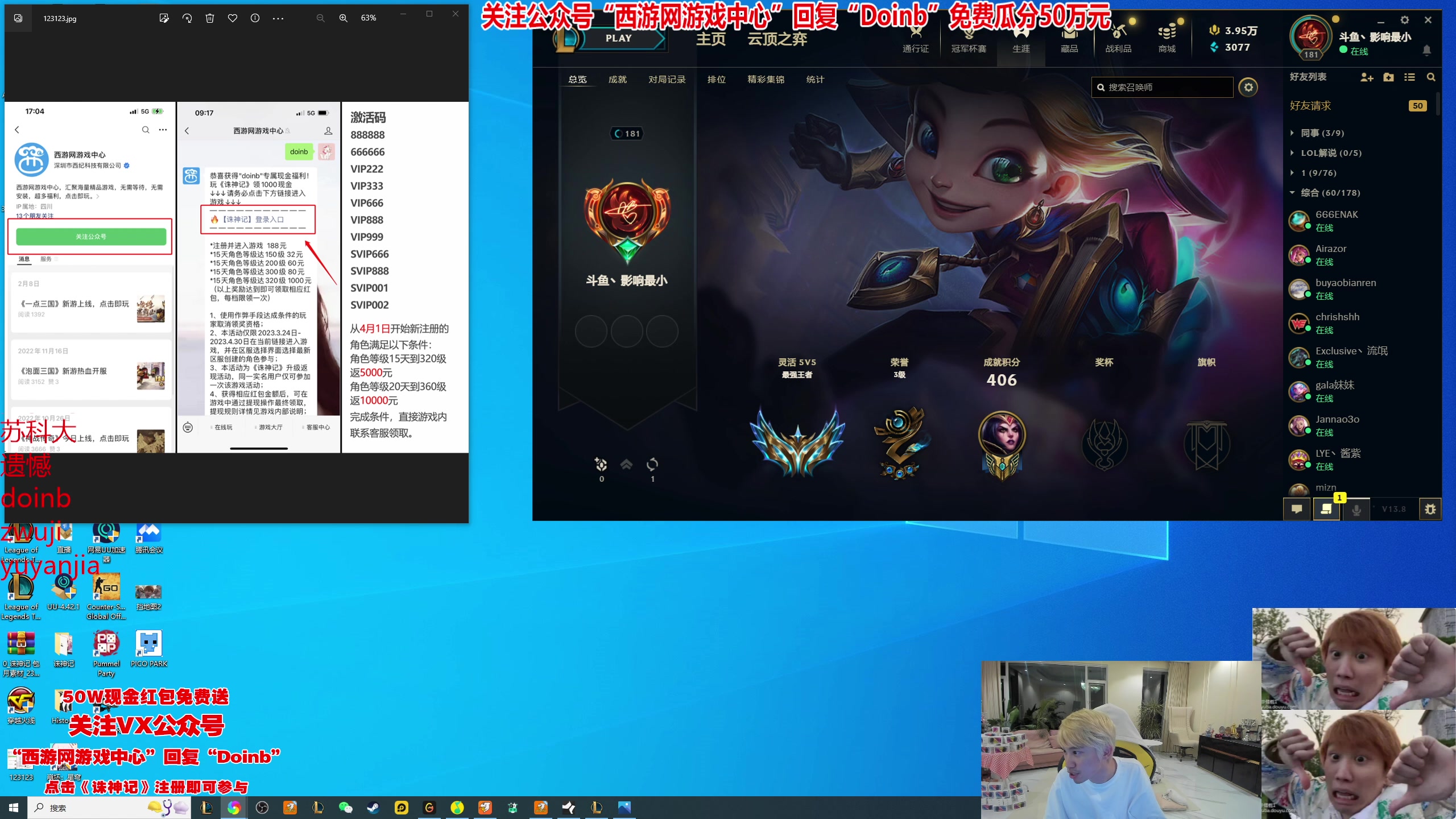This screenshot has height=819, width=1456.
Task: Click the 成就积分 406 emblem
Action: tap(1002, 445)
